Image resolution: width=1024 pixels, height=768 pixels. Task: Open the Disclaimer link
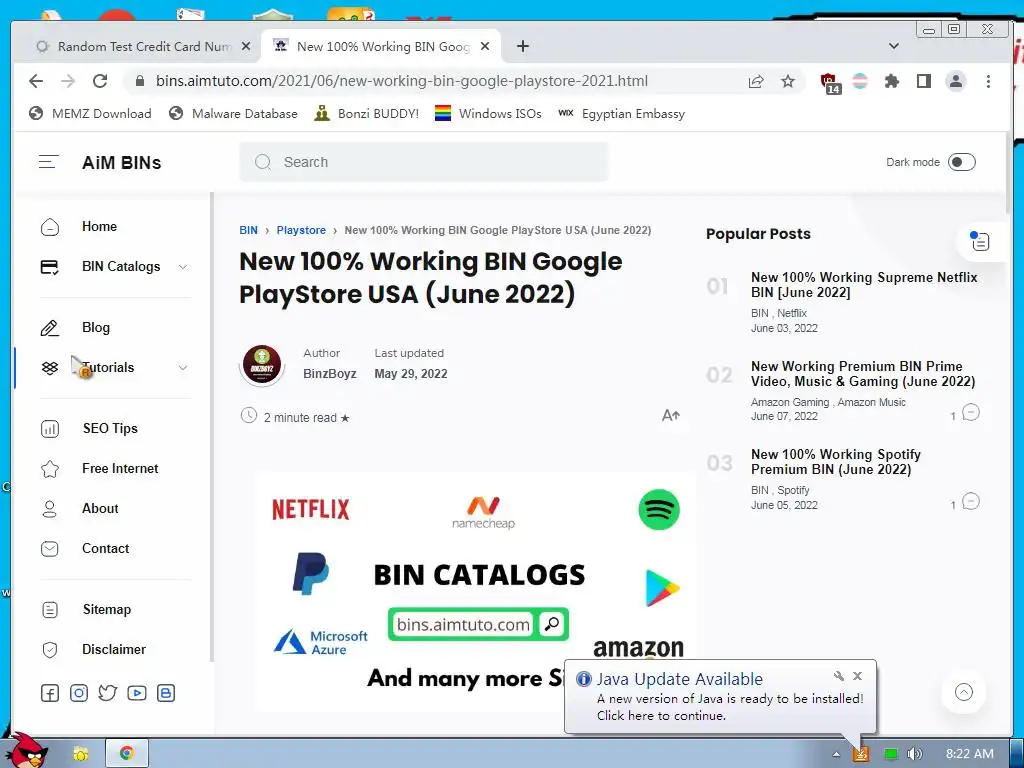(x=114, y=649)
